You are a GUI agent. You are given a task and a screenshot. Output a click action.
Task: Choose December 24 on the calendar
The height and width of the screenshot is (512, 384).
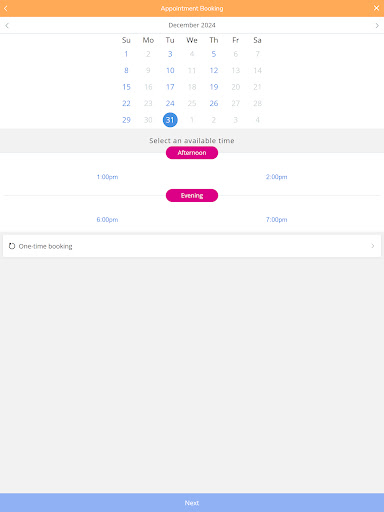click(x=170, y=103)
